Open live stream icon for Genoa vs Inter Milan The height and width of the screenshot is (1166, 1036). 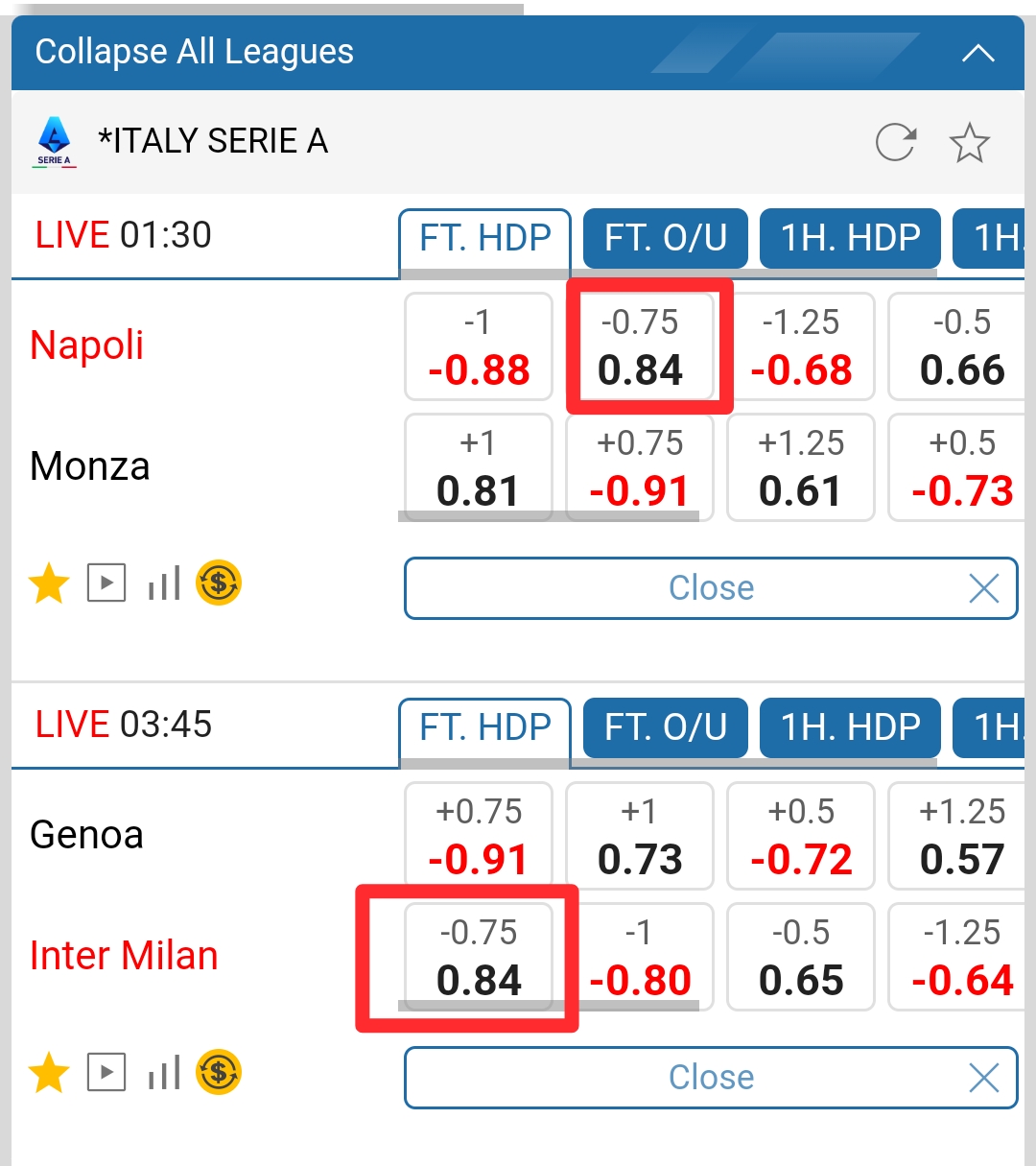click(106, 1073)
